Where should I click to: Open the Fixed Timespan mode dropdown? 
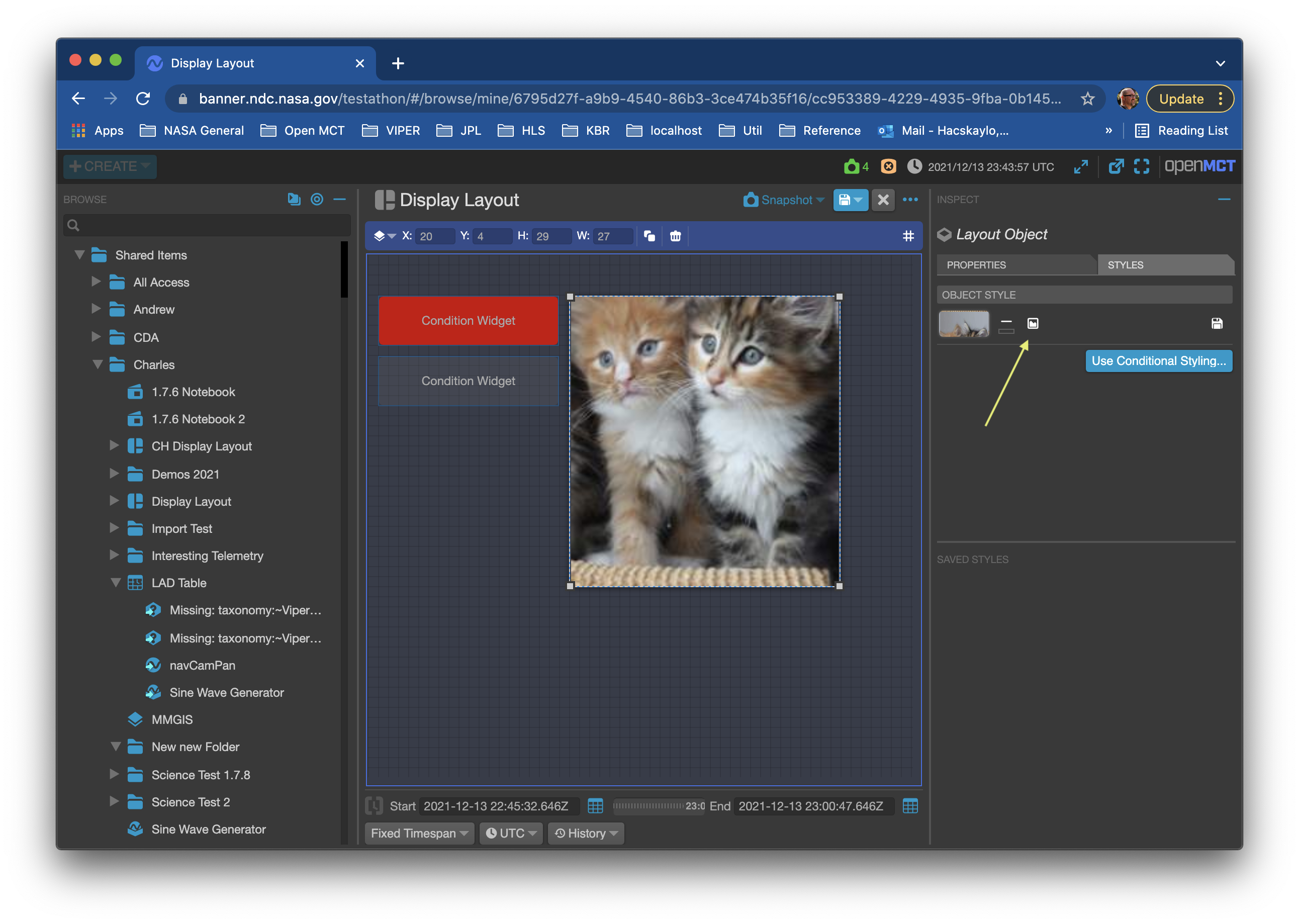pyautogui.click(x=419, y=833)
